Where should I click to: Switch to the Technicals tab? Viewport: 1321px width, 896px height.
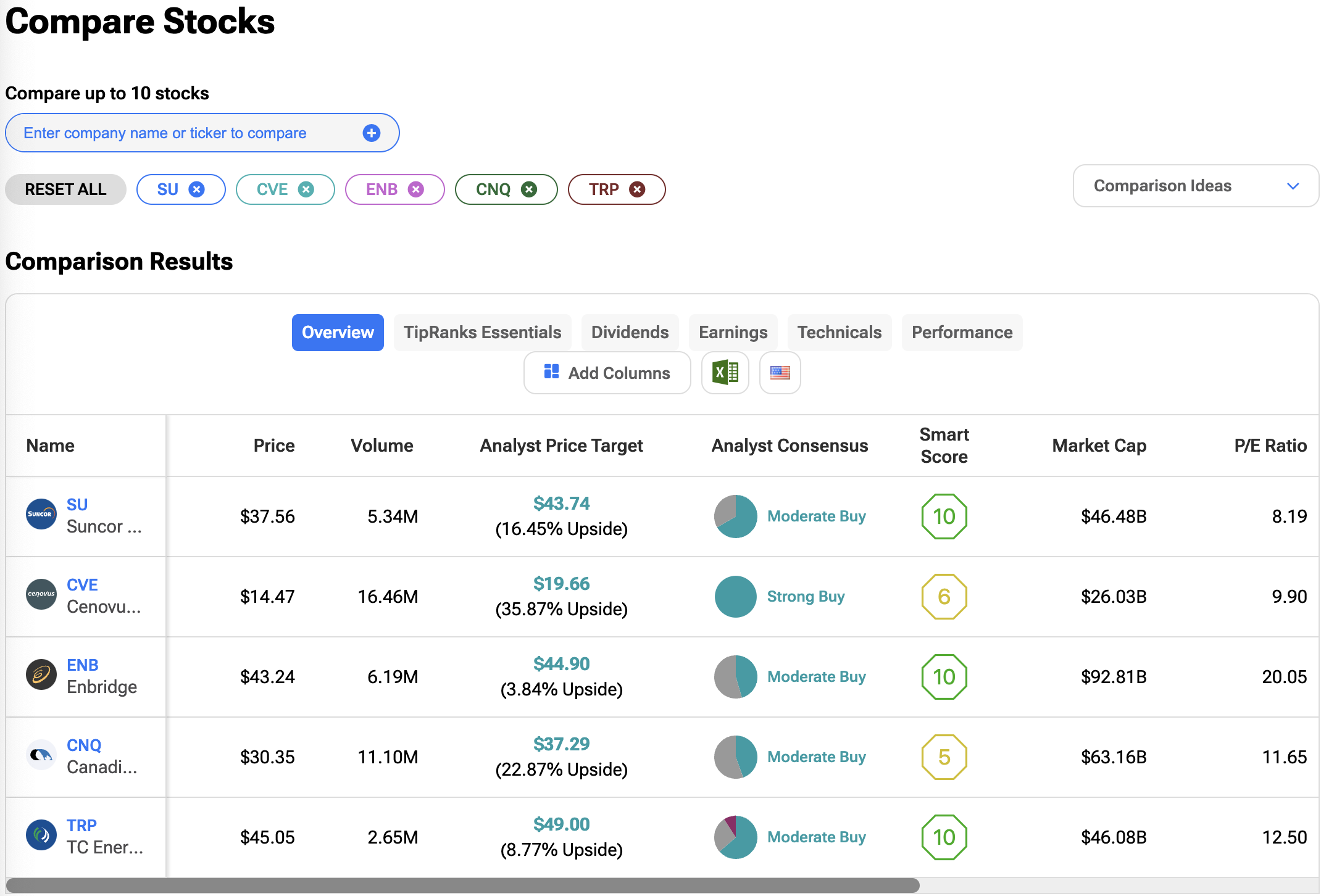[840, 333]
